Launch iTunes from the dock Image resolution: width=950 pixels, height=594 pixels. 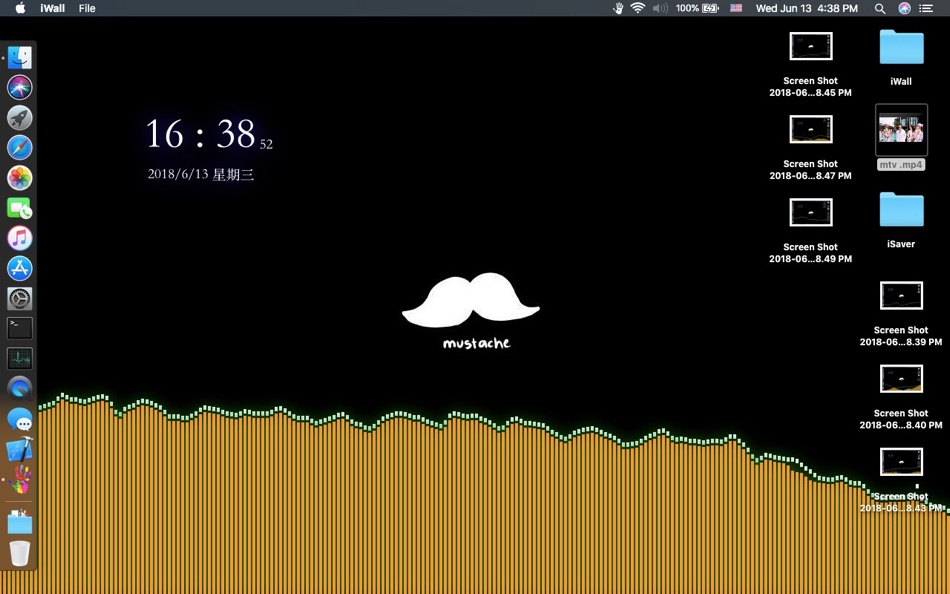(20, 238)
